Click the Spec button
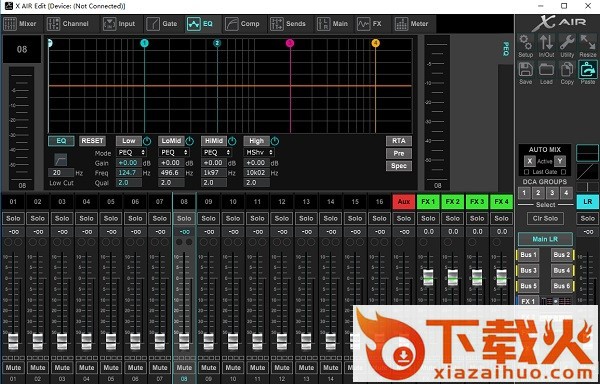This screenshot has width=600, height=384. (x=399, y=166)
